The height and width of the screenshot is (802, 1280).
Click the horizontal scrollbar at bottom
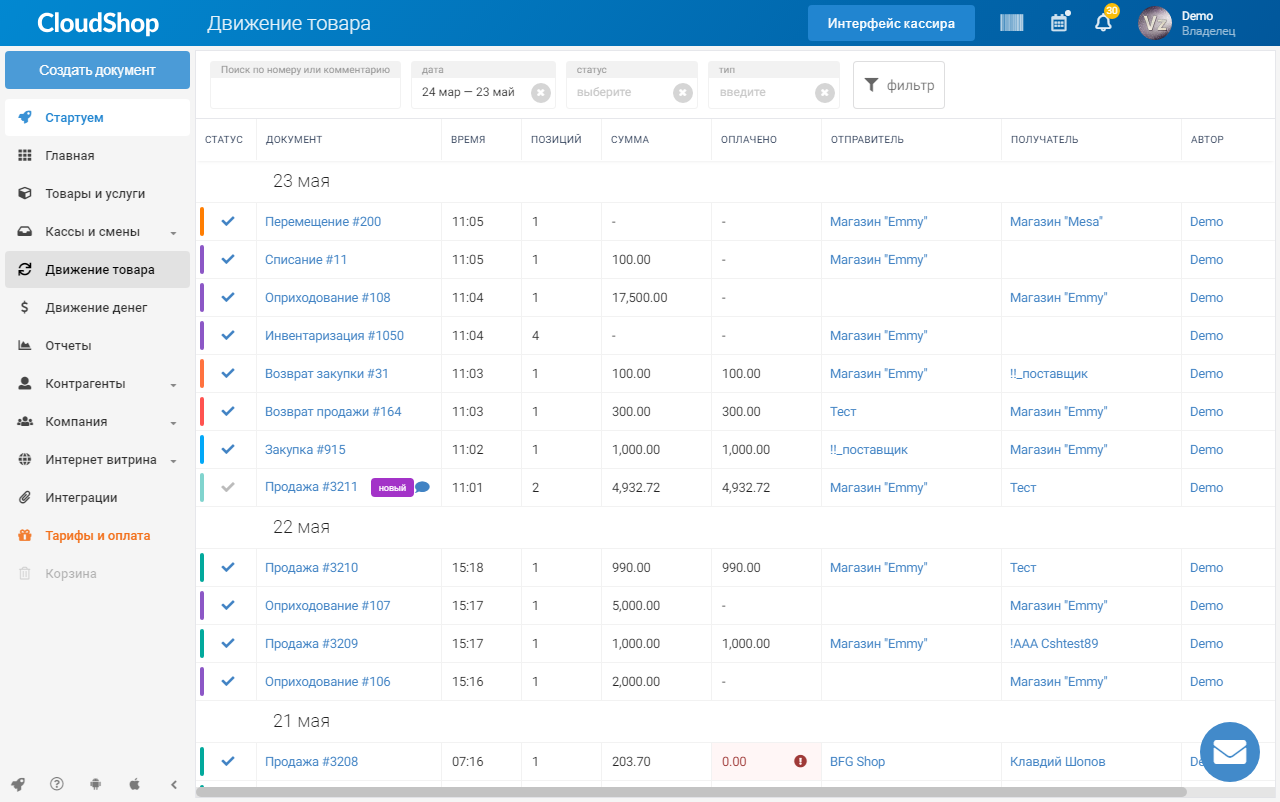click(x=691, y=792)
